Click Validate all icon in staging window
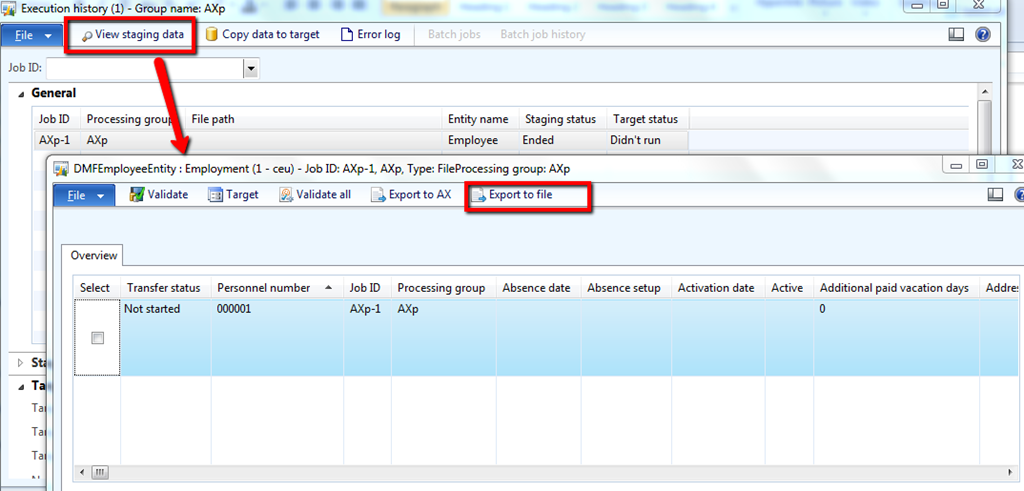This screenshot has height=491, width=1024. click(286, 195)
